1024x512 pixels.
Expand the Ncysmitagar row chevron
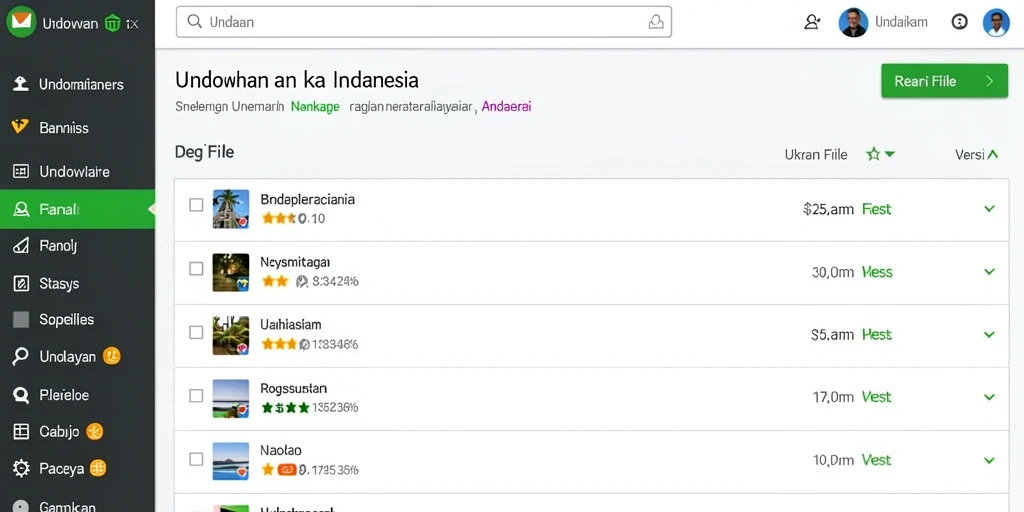pos(989,272)
